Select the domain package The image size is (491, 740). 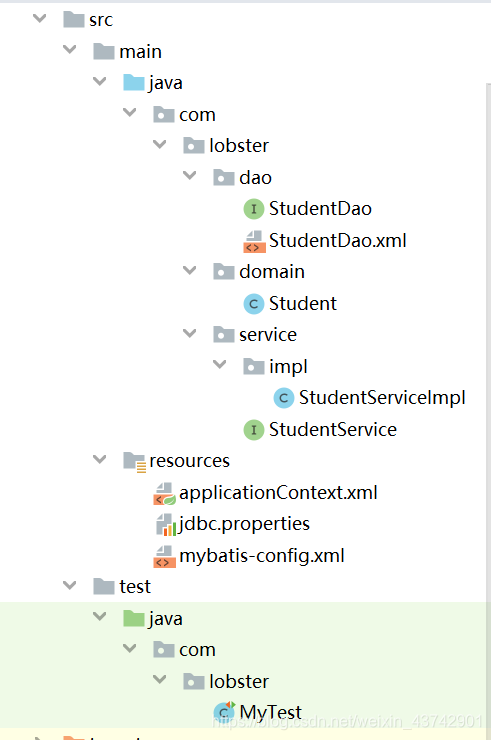tap(271, 272)
